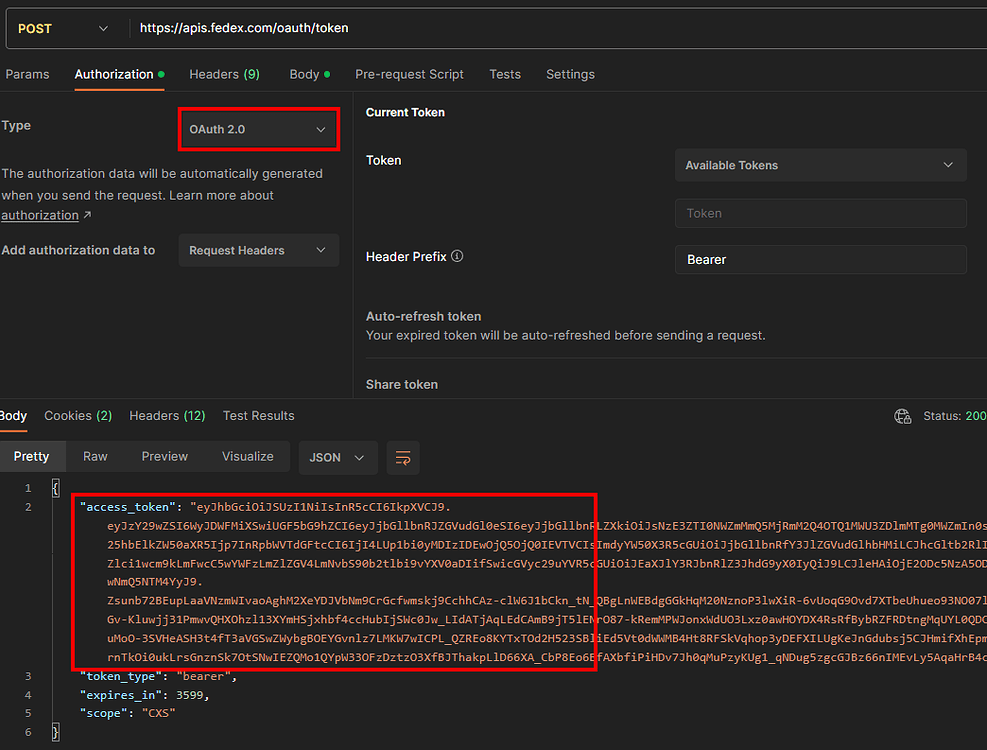Viewport: 987px width, 750px height.
Task: View Cookies (2) in the response section
Action: [x=77, y=415]
